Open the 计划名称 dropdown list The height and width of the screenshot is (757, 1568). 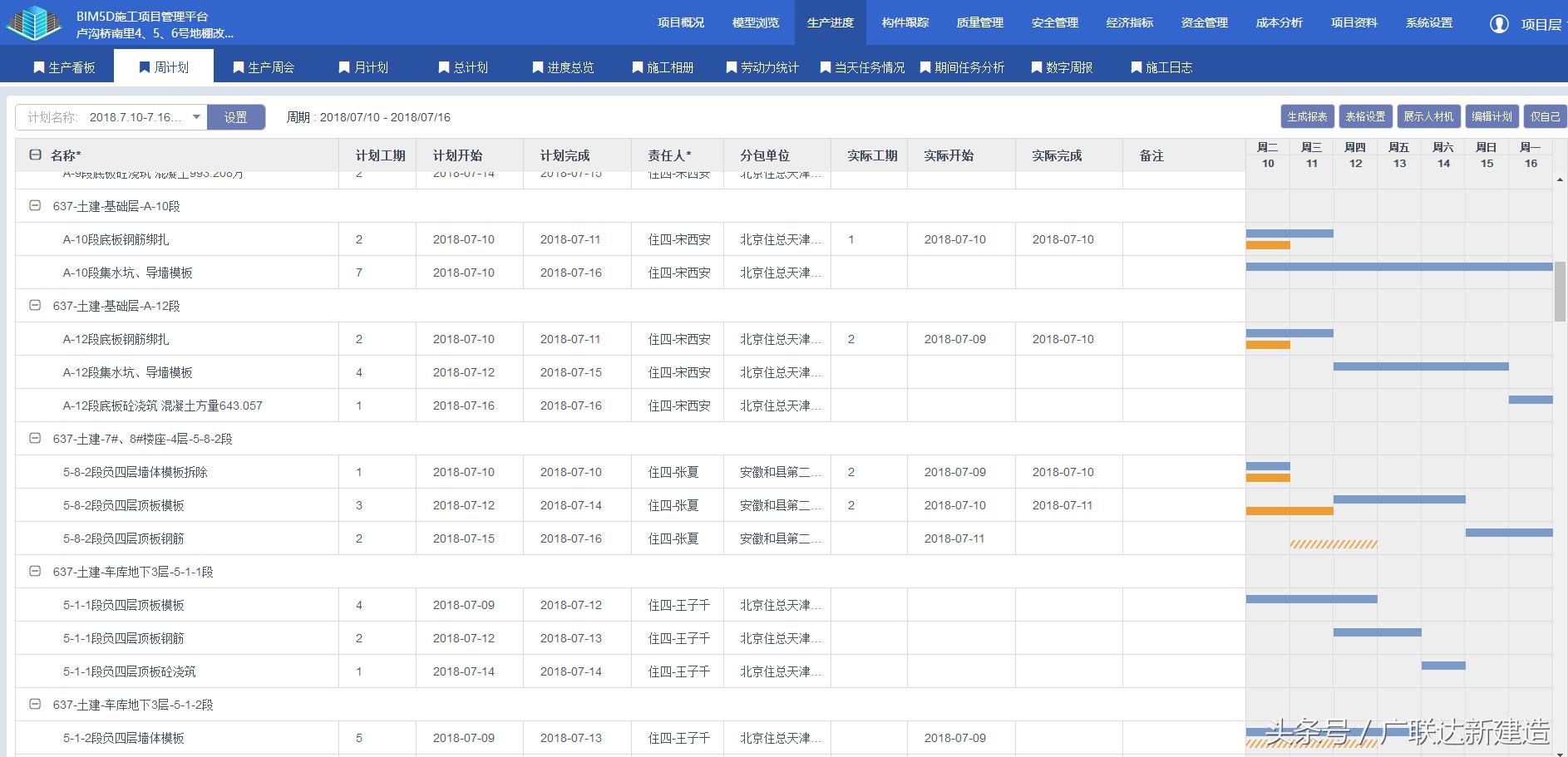point(196,117)
